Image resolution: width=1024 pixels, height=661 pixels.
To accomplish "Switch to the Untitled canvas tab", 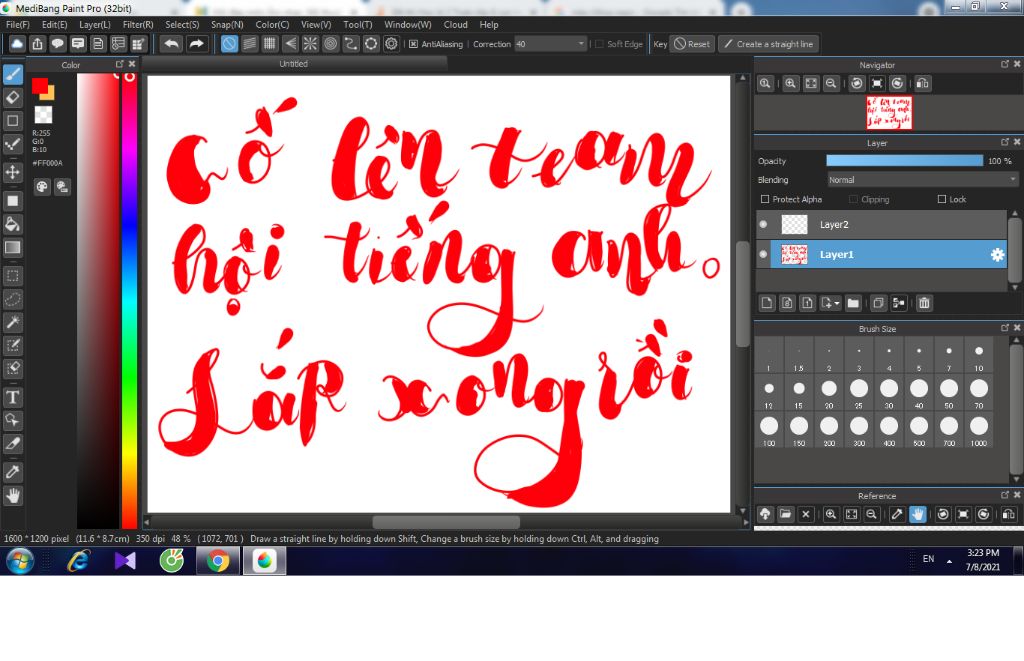I will [x=294, y=64].
